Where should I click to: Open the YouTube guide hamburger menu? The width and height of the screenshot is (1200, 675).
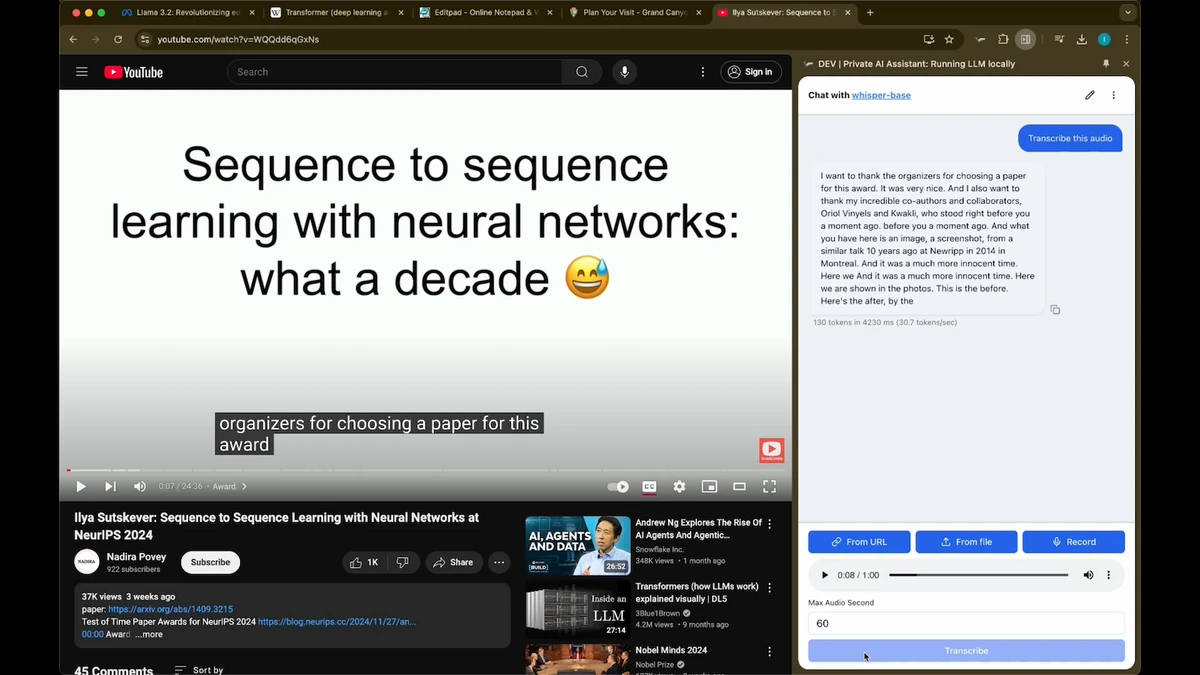[x=82, y=72]
